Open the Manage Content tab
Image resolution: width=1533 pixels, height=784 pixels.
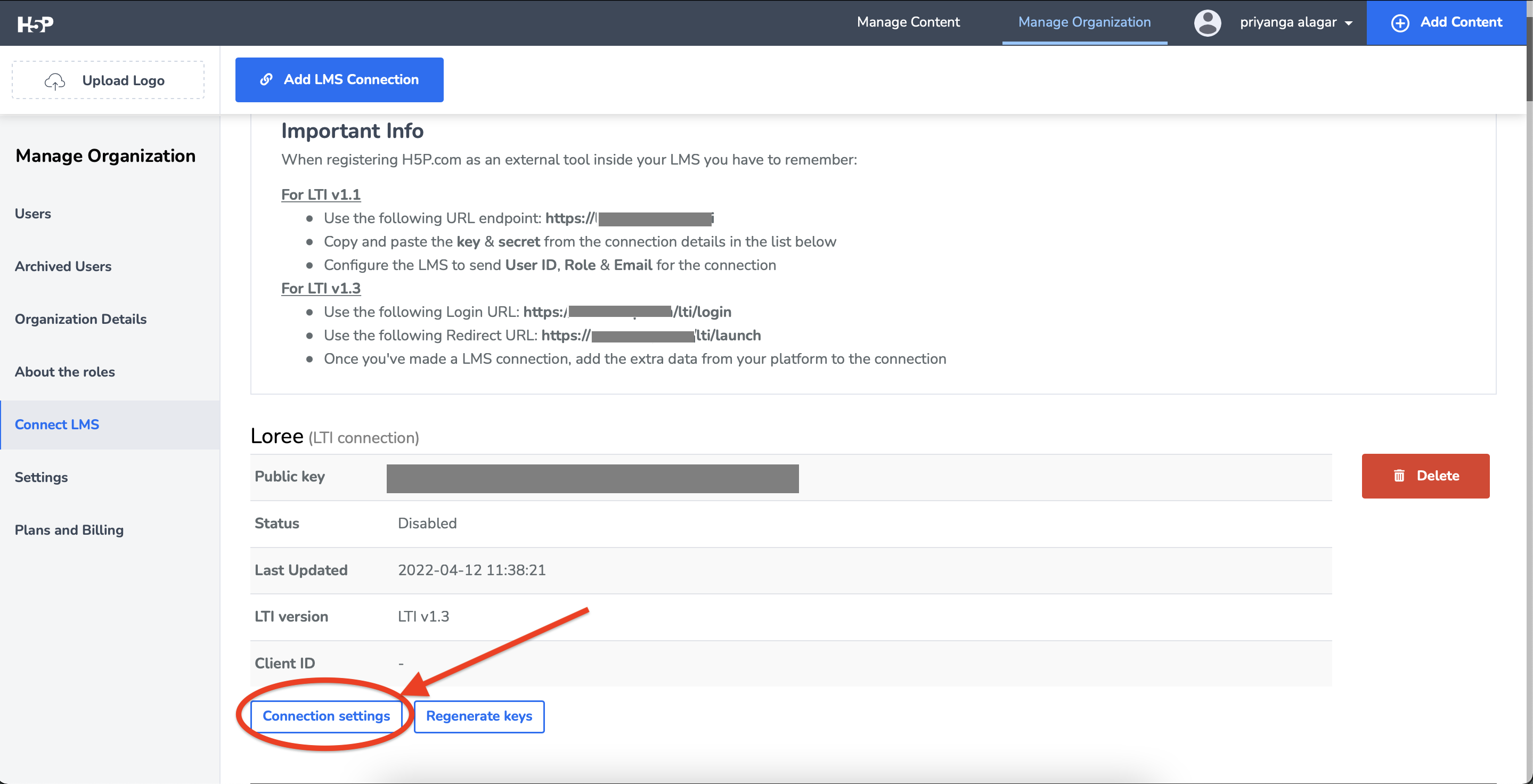pyautogui.click(x=908, y=22)
